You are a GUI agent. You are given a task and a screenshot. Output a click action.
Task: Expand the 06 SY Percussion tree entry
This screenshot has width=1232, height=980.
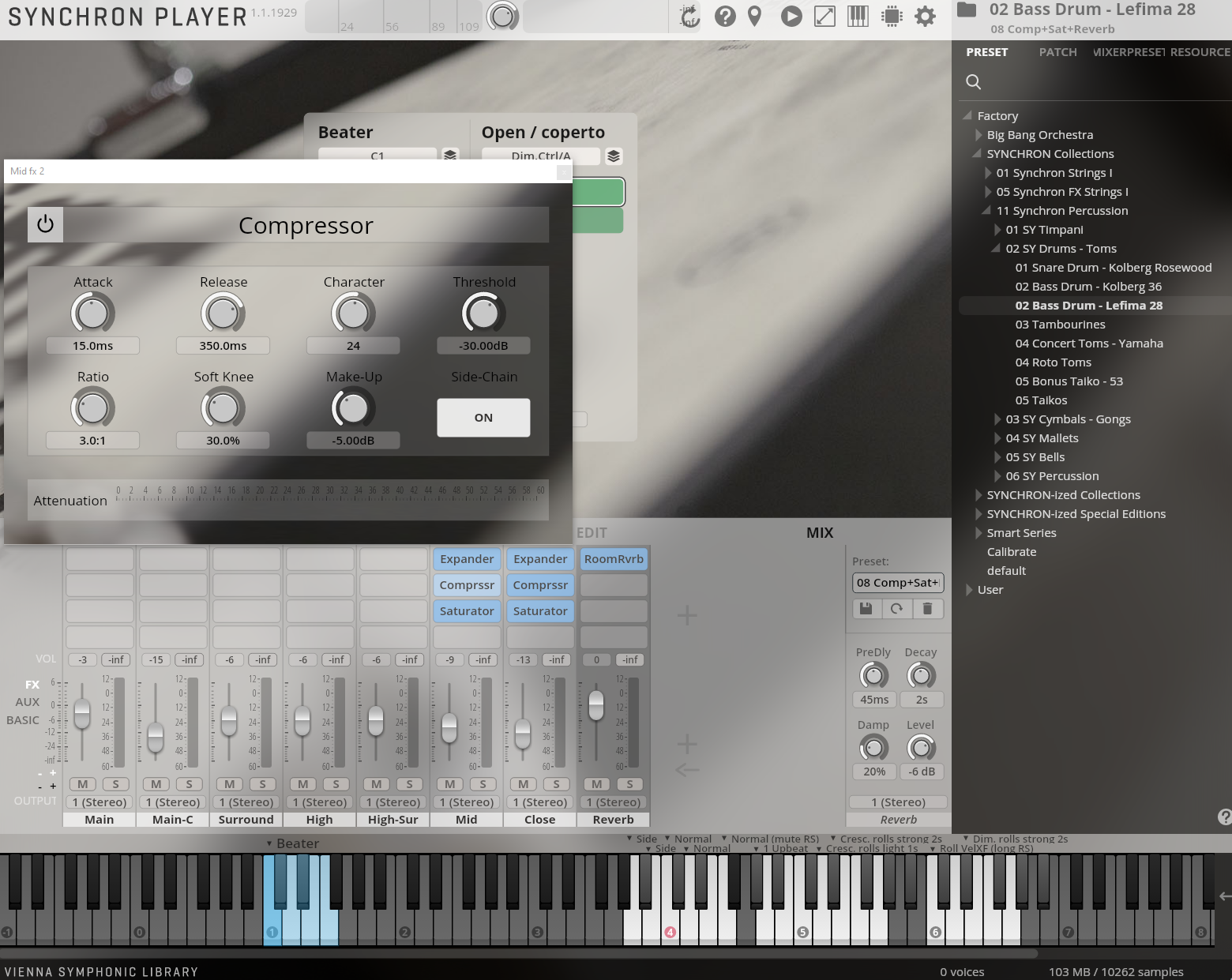pyautogui.click(x=997, y=475)
